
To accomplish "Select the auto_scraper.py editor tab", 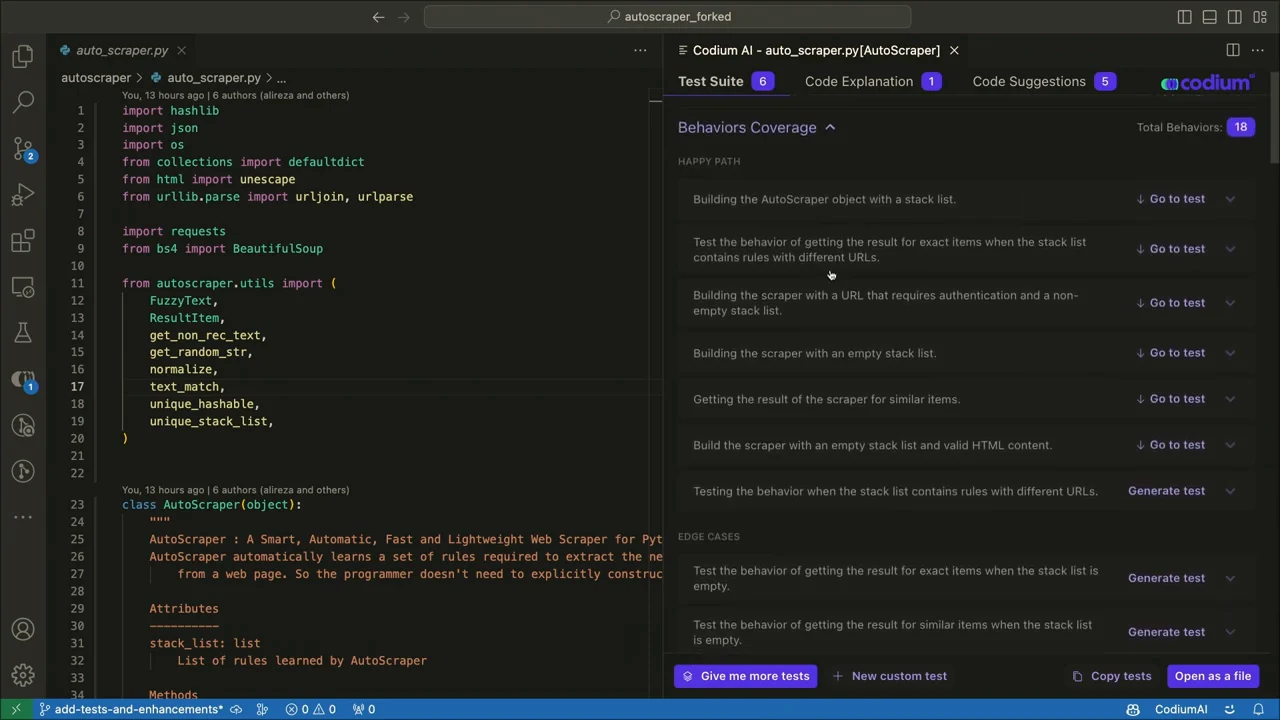I will point(122,50).
